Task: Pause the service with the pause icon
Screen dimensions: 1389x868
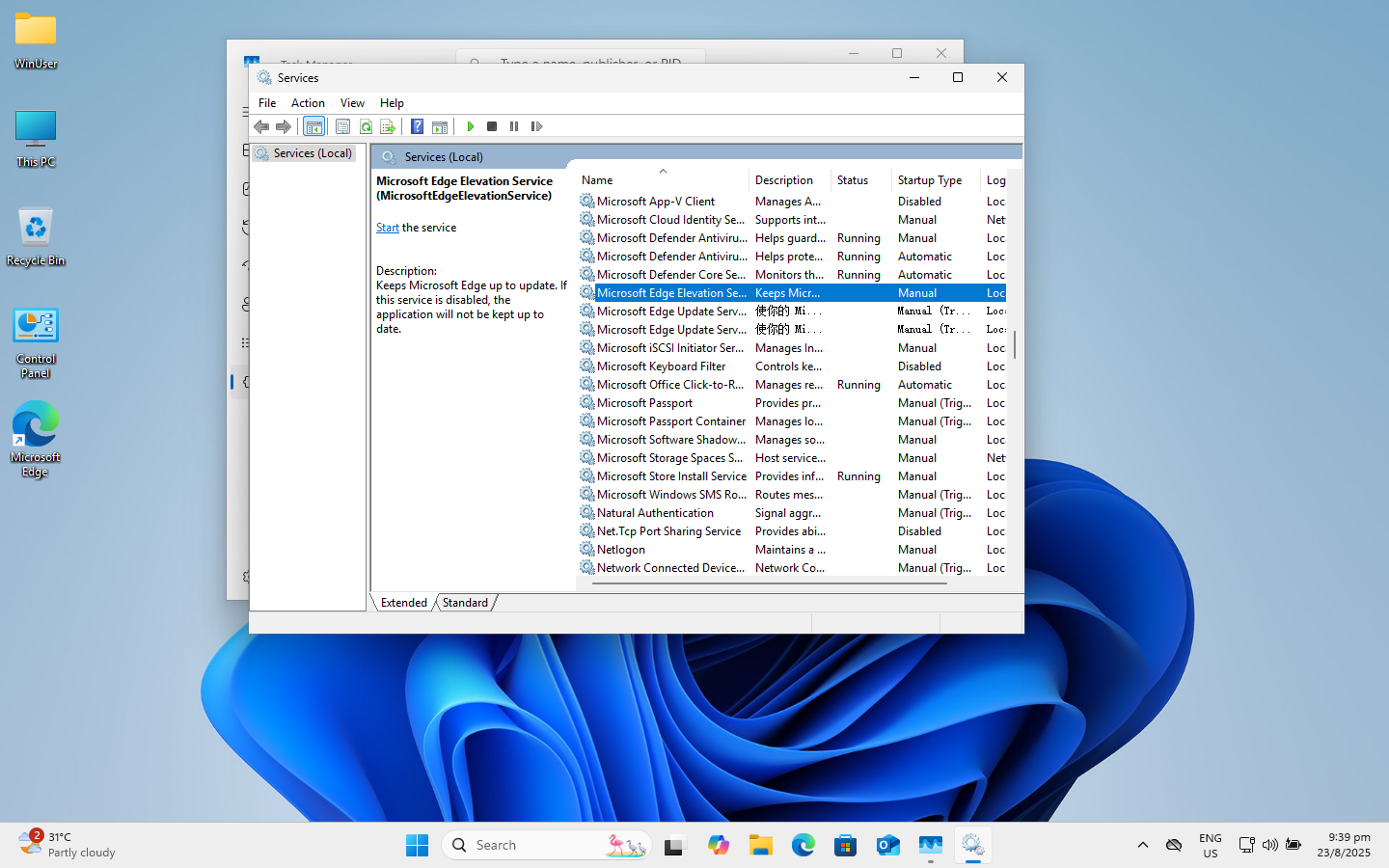Action: [x=514, y=126]
